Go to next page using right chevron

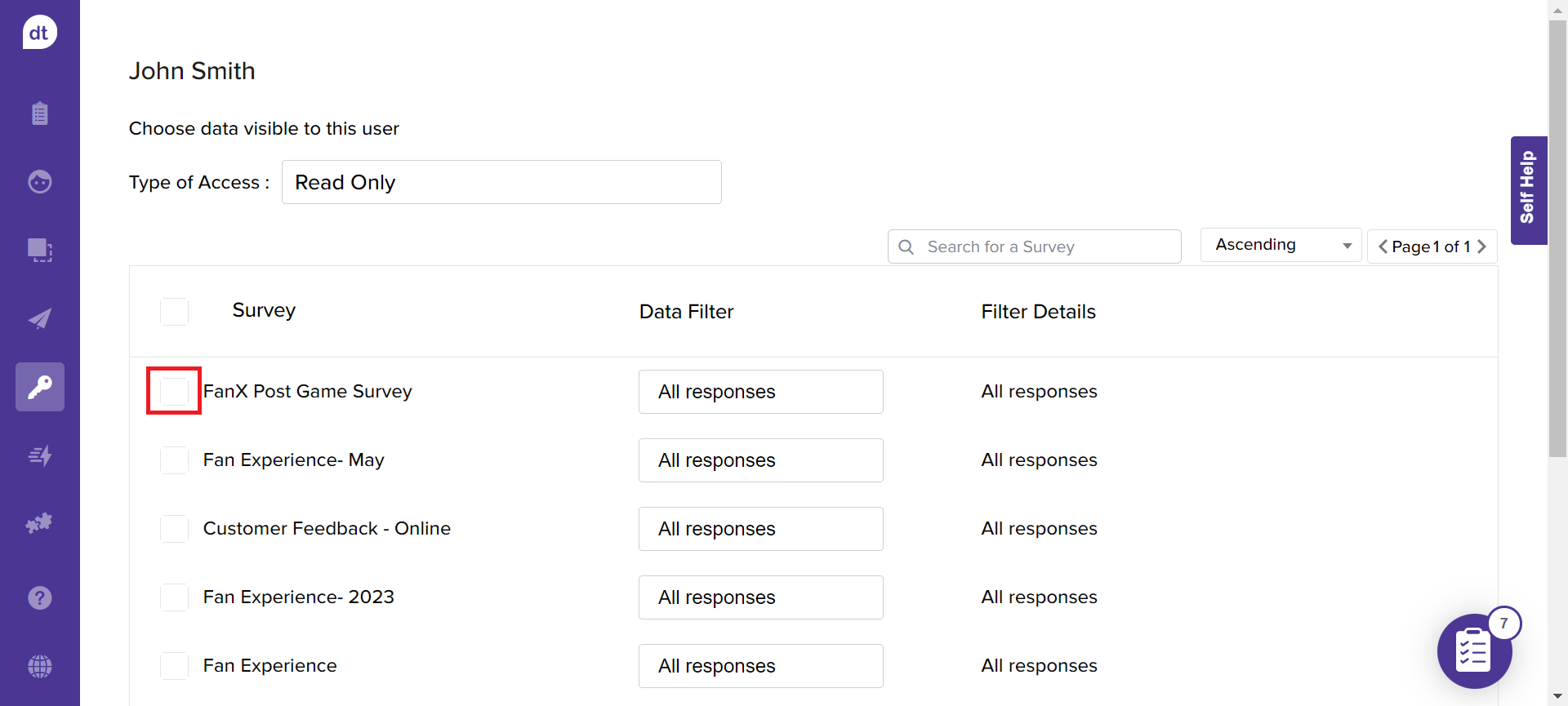coord(1482,246)
